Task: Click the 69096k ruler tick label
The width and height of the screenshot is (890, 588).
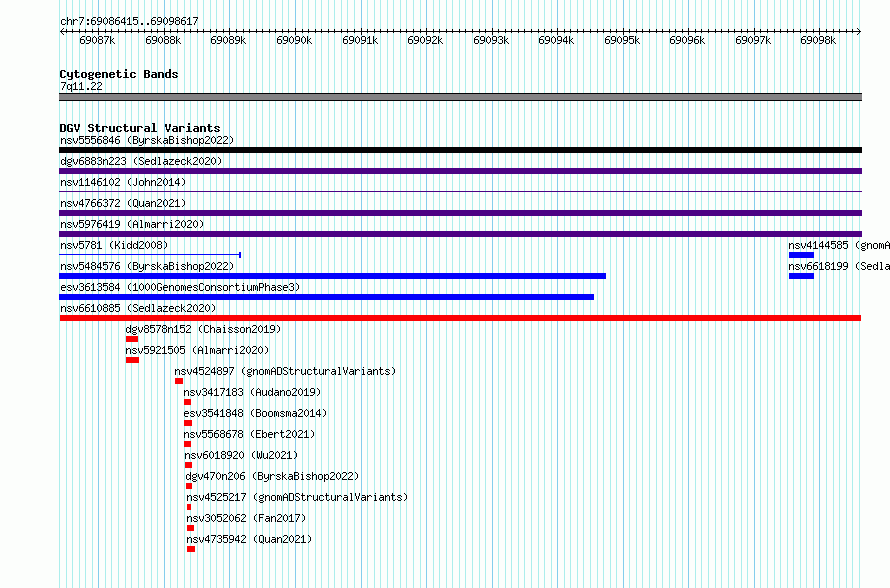Action: (687, 40)
